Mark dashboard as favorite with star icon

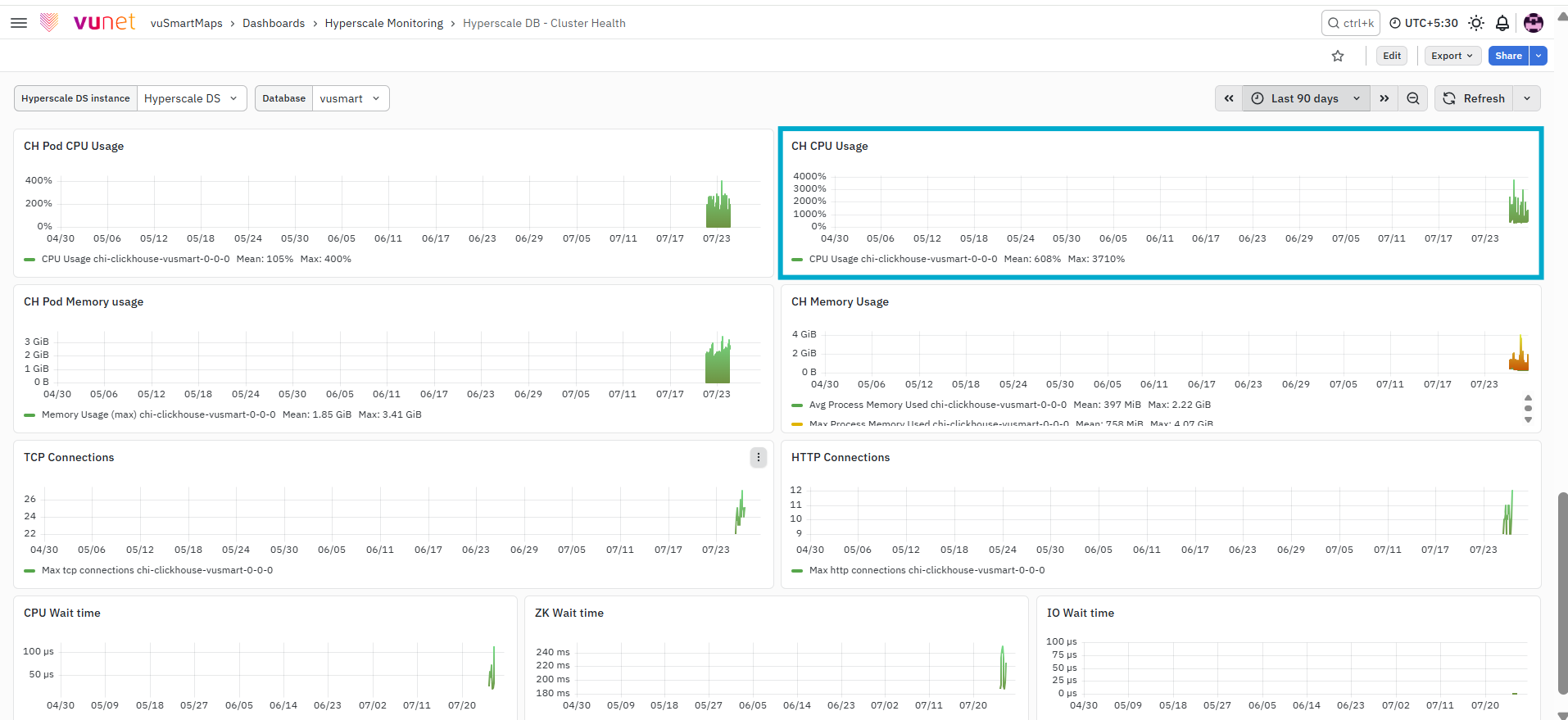(x=1338, y=56)
